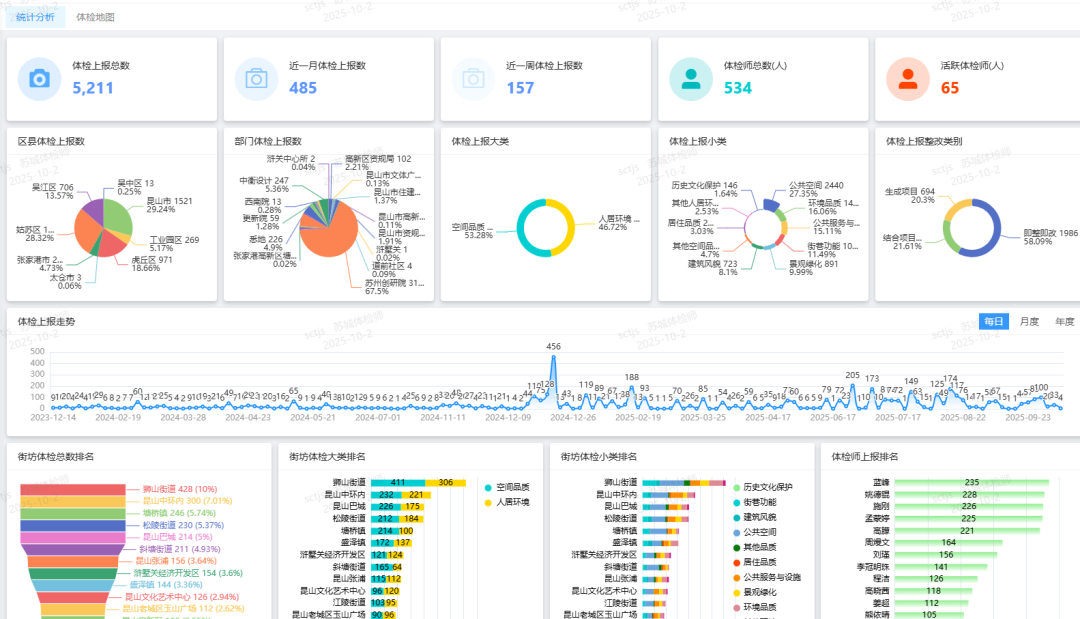The image size is (1080, 619).
Task: Switch trend chart to 月度
Action: click(1029, 321)
